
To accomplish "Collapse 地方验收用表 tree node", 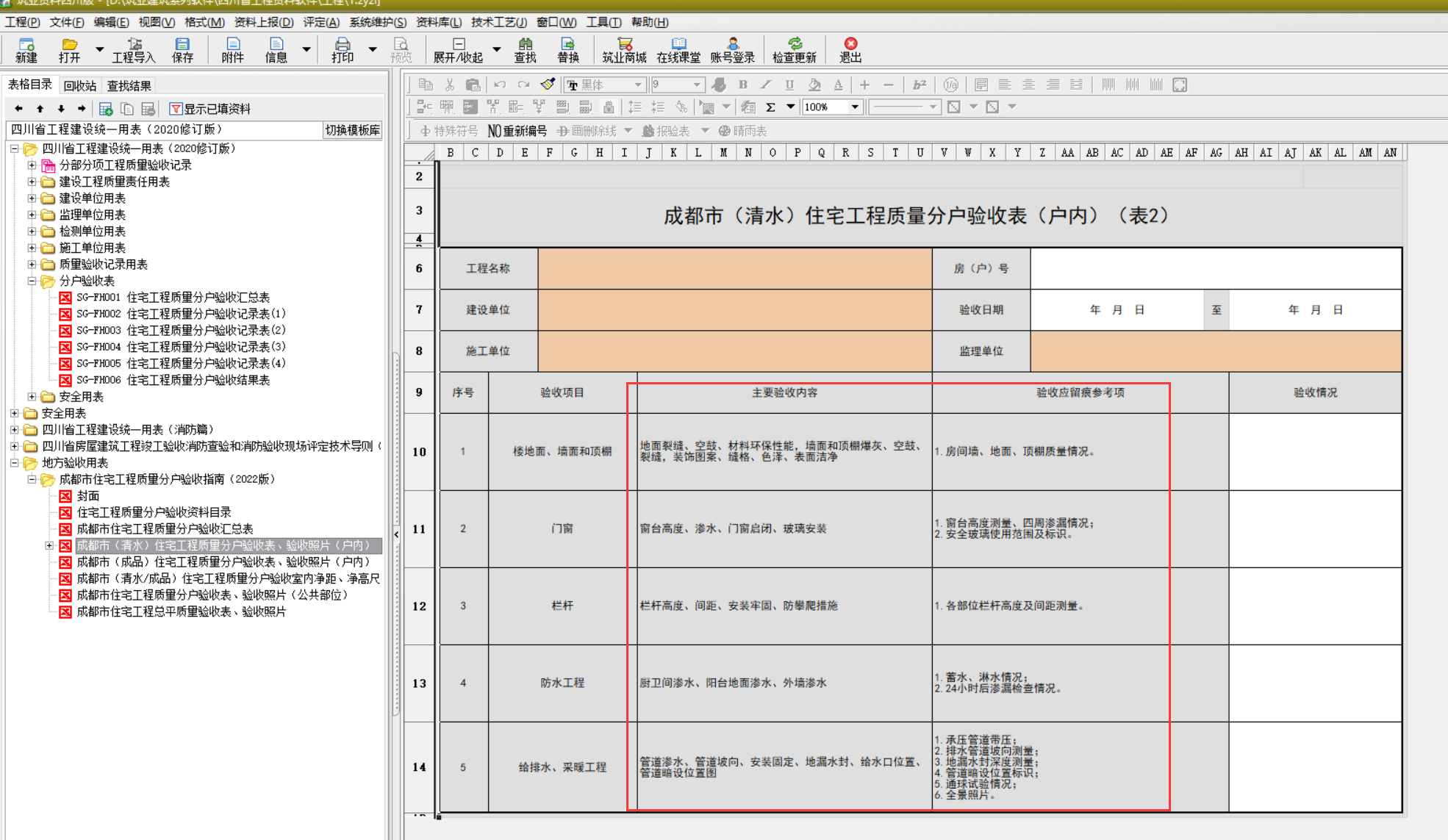I will coord(14,463).
